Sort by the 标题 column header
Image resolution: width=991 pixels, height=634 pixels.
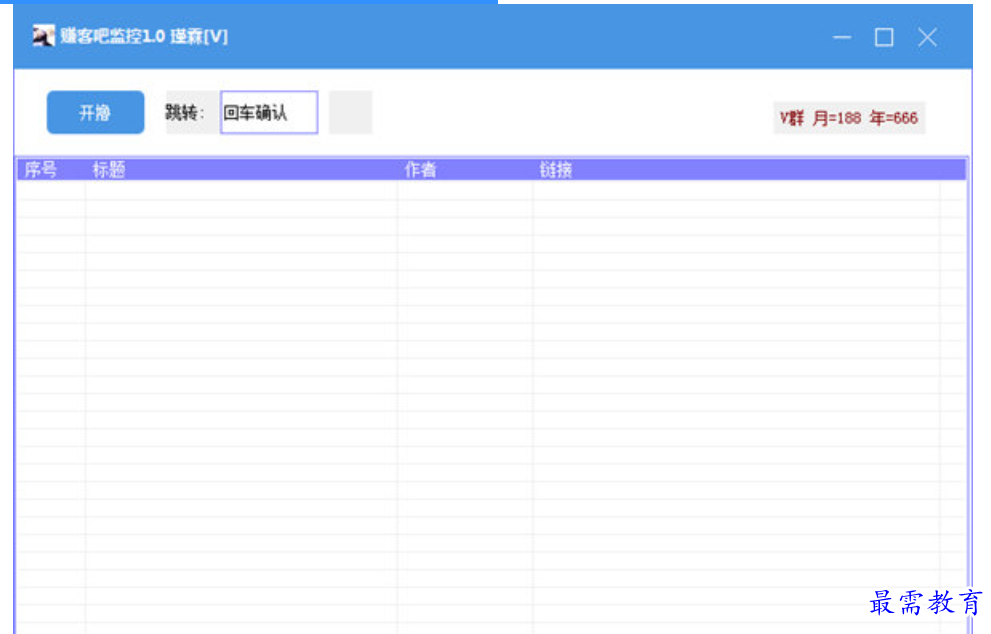(x=241, y=169)
